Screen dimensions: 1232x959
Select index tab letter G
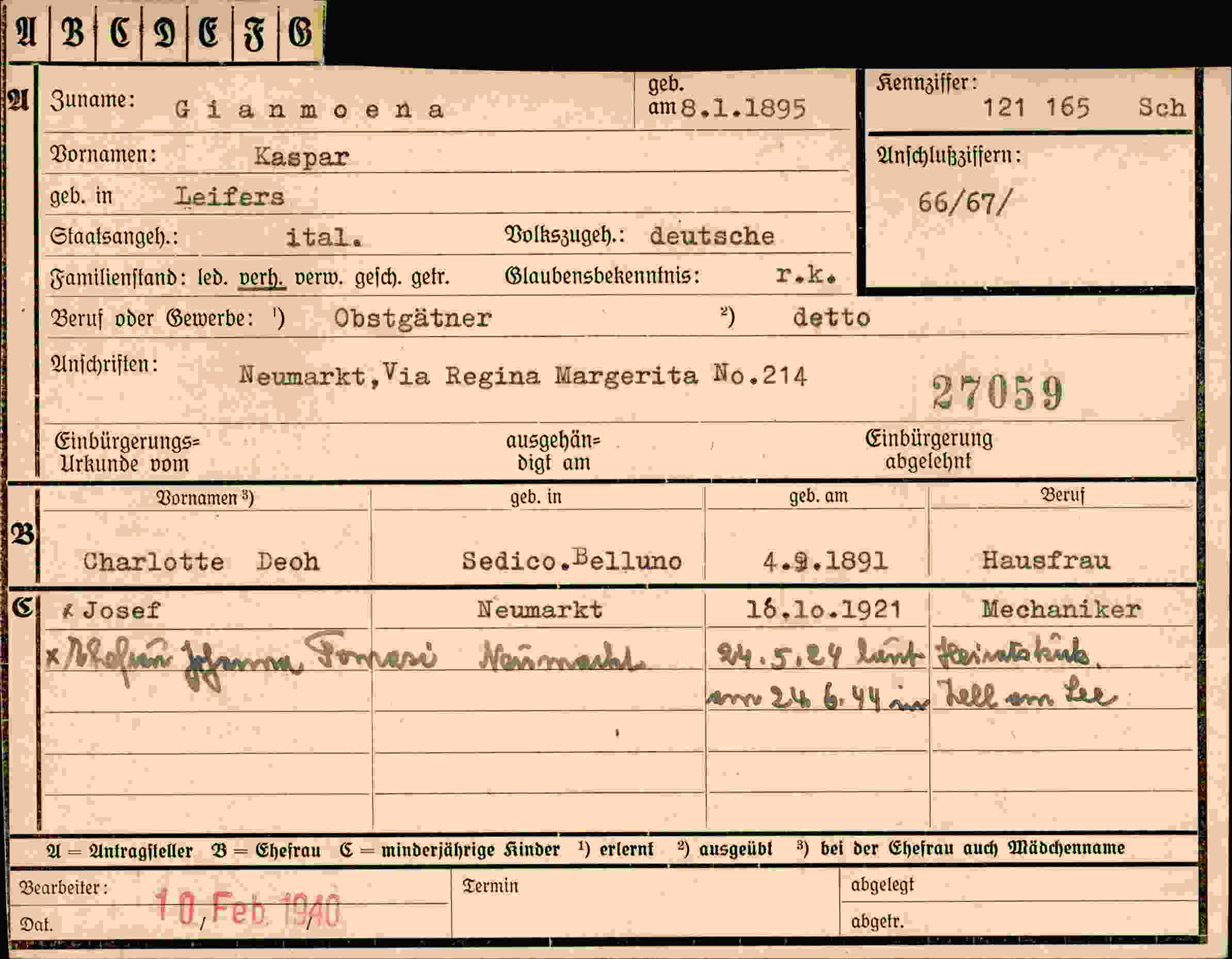click(x=300, y=32)
